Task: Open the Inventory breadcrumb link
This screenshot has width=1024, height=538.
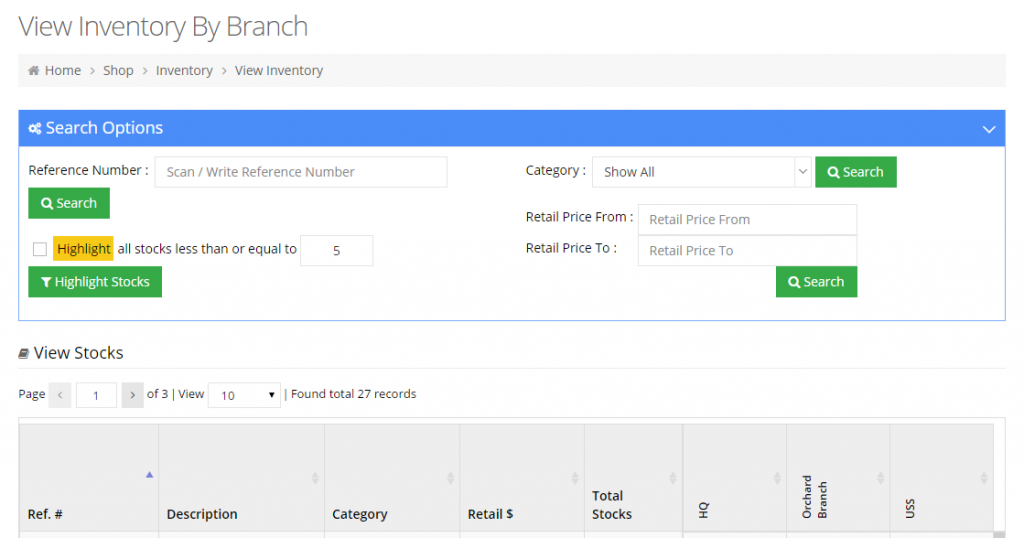Action: [x=184, y=71]
